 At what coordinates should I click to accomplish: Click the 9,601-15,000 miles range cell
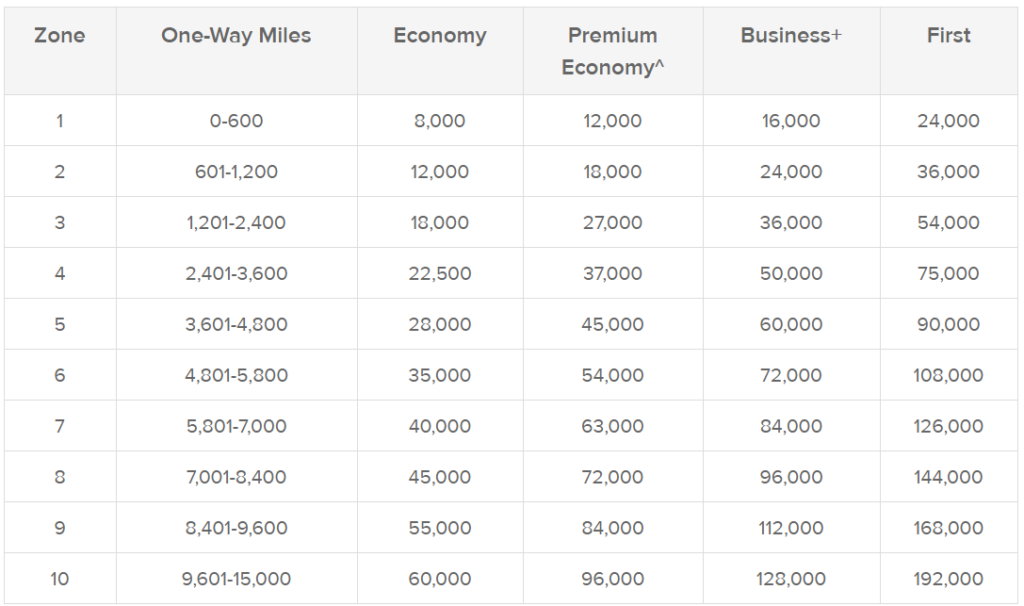[236, 579]
